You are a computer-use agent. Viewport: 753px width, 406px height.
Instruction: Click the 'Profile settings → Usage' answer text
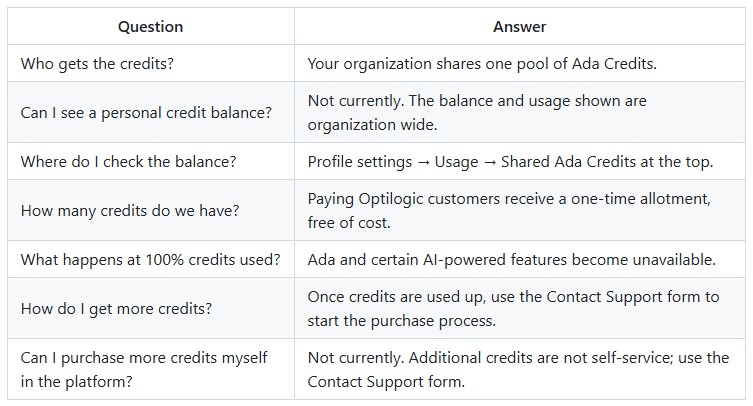510,161
